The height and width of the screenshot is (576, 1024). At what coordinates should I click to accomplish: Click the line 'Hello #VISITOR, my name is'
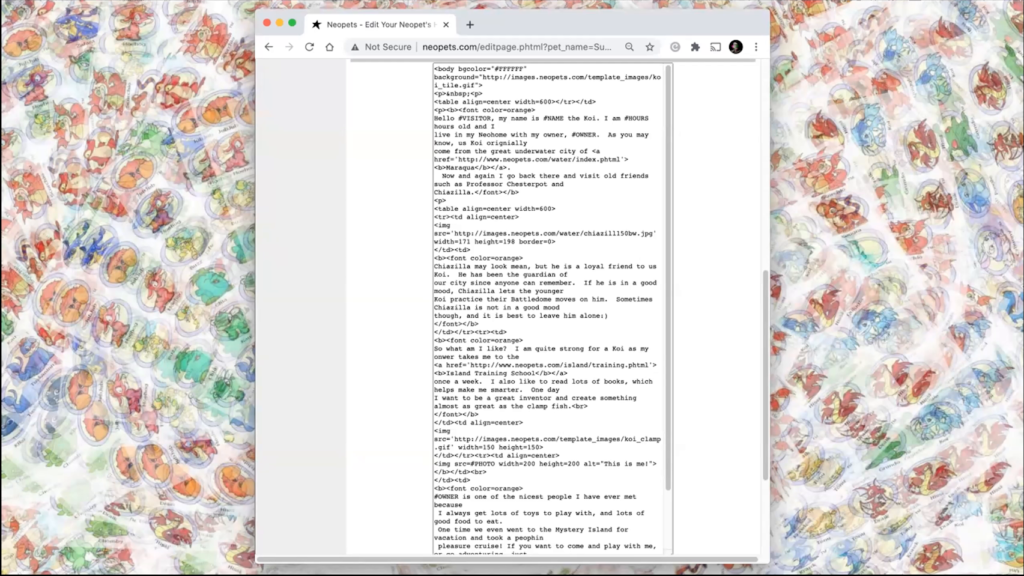pos(541,118)
